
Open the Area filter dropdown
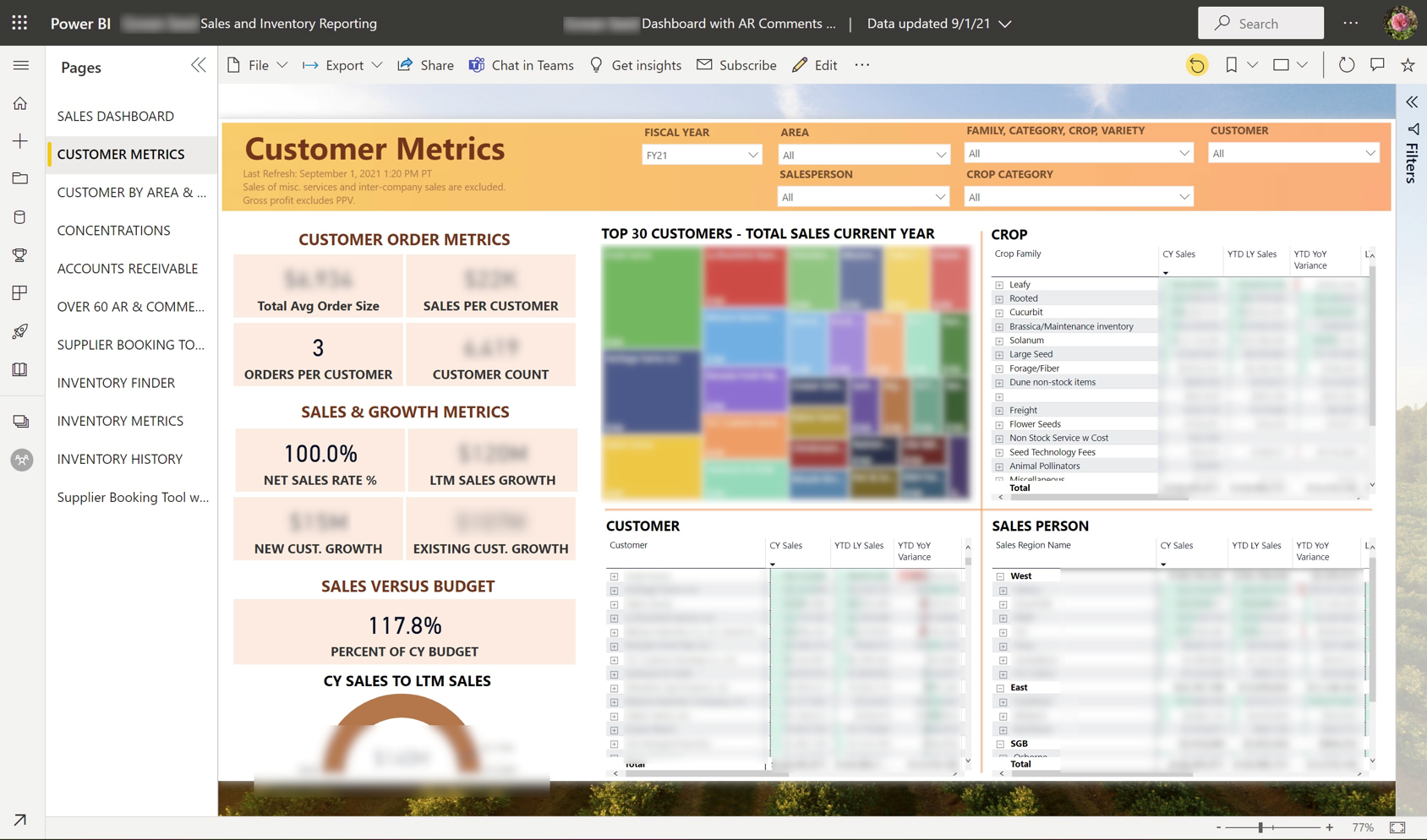(x=863, y=155)
